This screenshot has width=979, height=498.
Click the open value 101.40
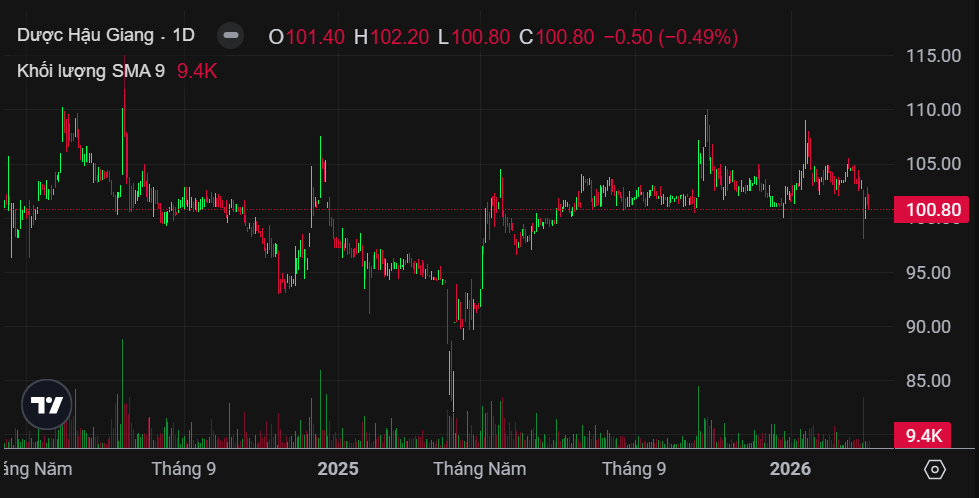pos(315,37)
